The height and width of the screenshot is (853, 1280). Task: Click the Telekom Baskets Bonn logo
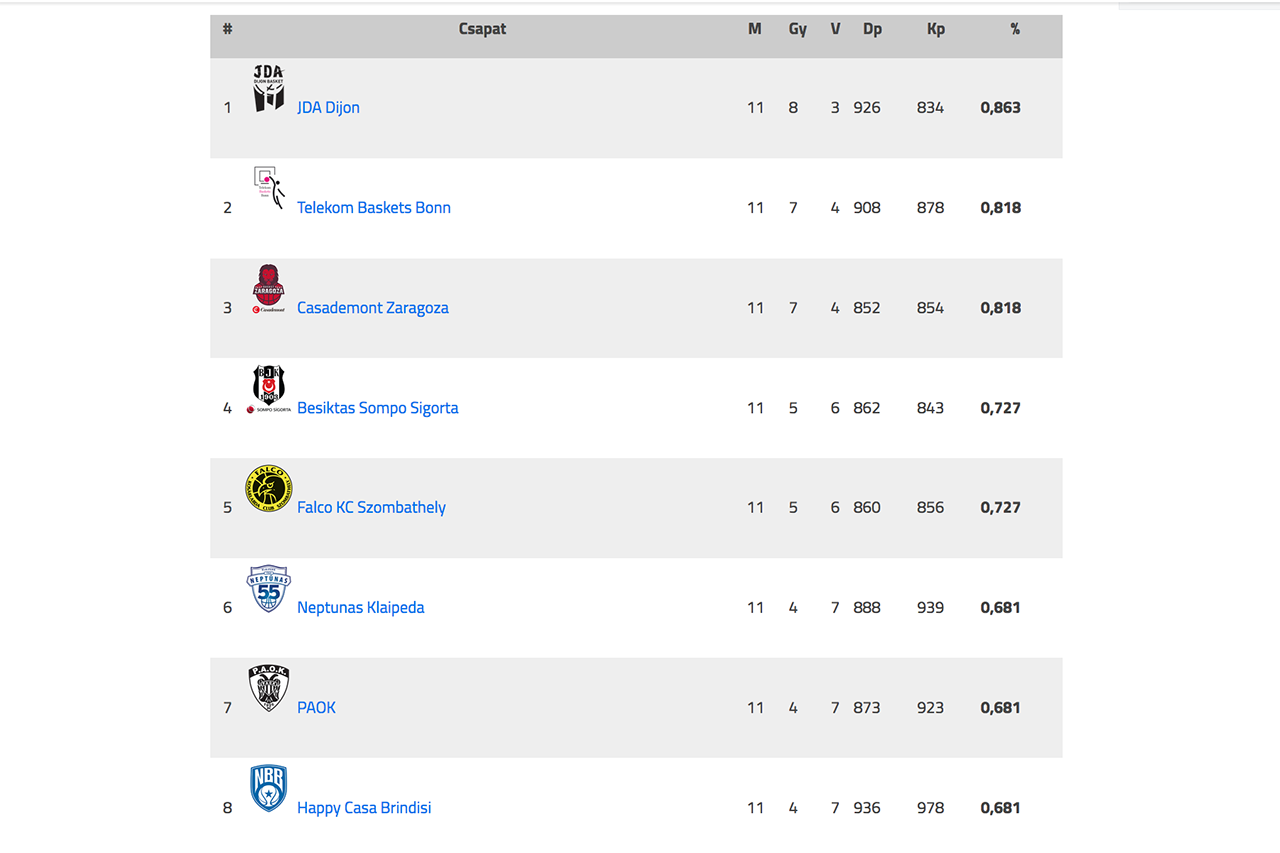[269, 188]
